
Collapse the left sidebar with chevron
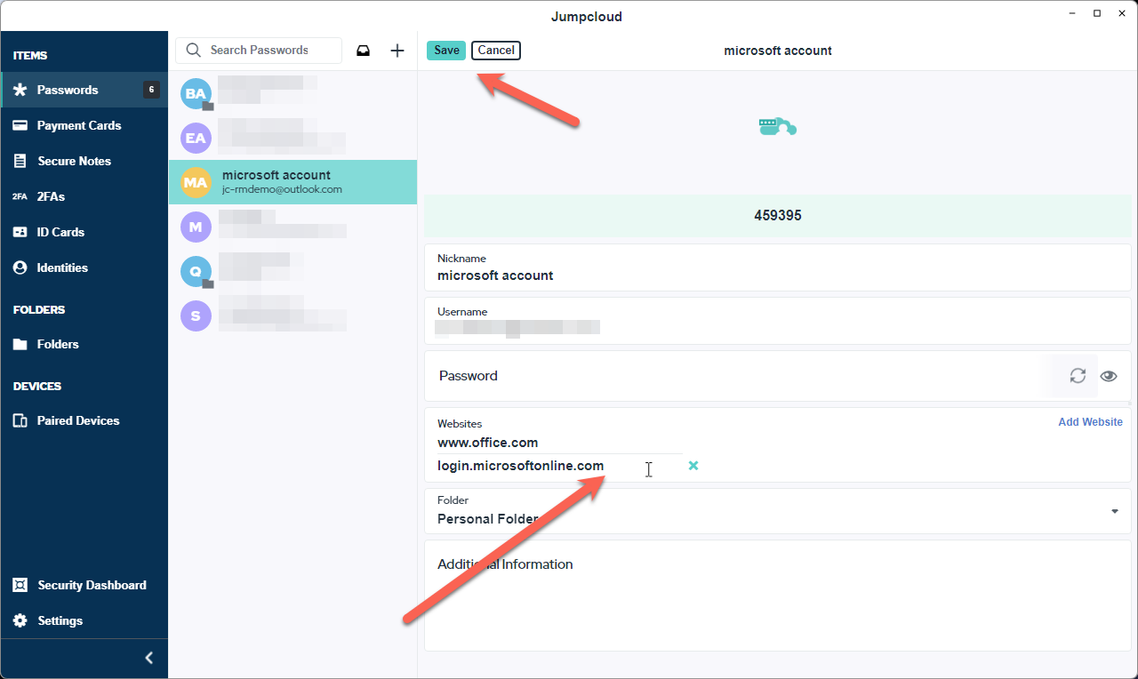click(x=149, y=658)
